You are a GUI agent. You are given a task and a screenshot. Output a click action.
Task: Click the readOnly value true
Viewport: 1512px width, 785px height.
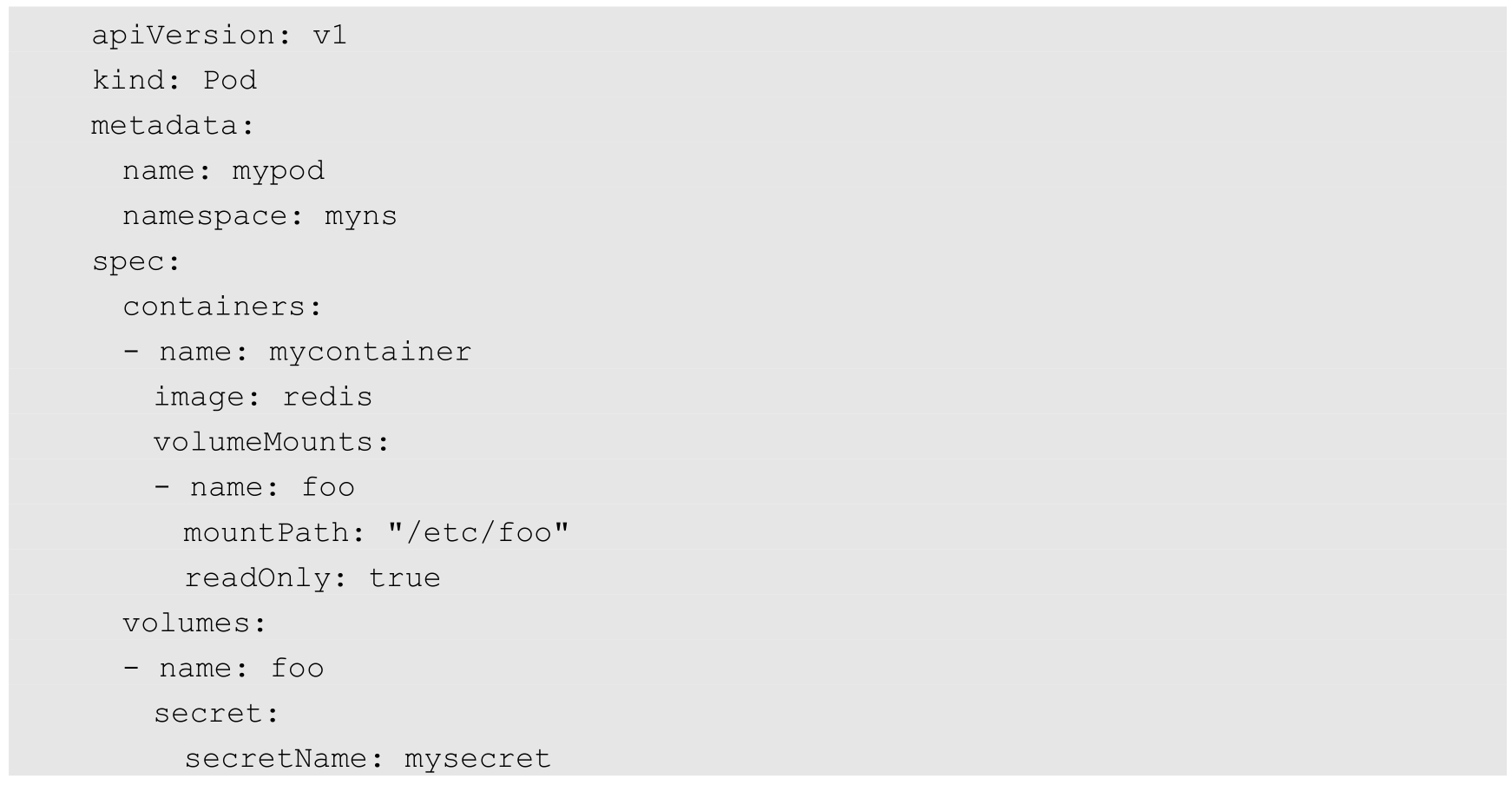click(404, 578)
